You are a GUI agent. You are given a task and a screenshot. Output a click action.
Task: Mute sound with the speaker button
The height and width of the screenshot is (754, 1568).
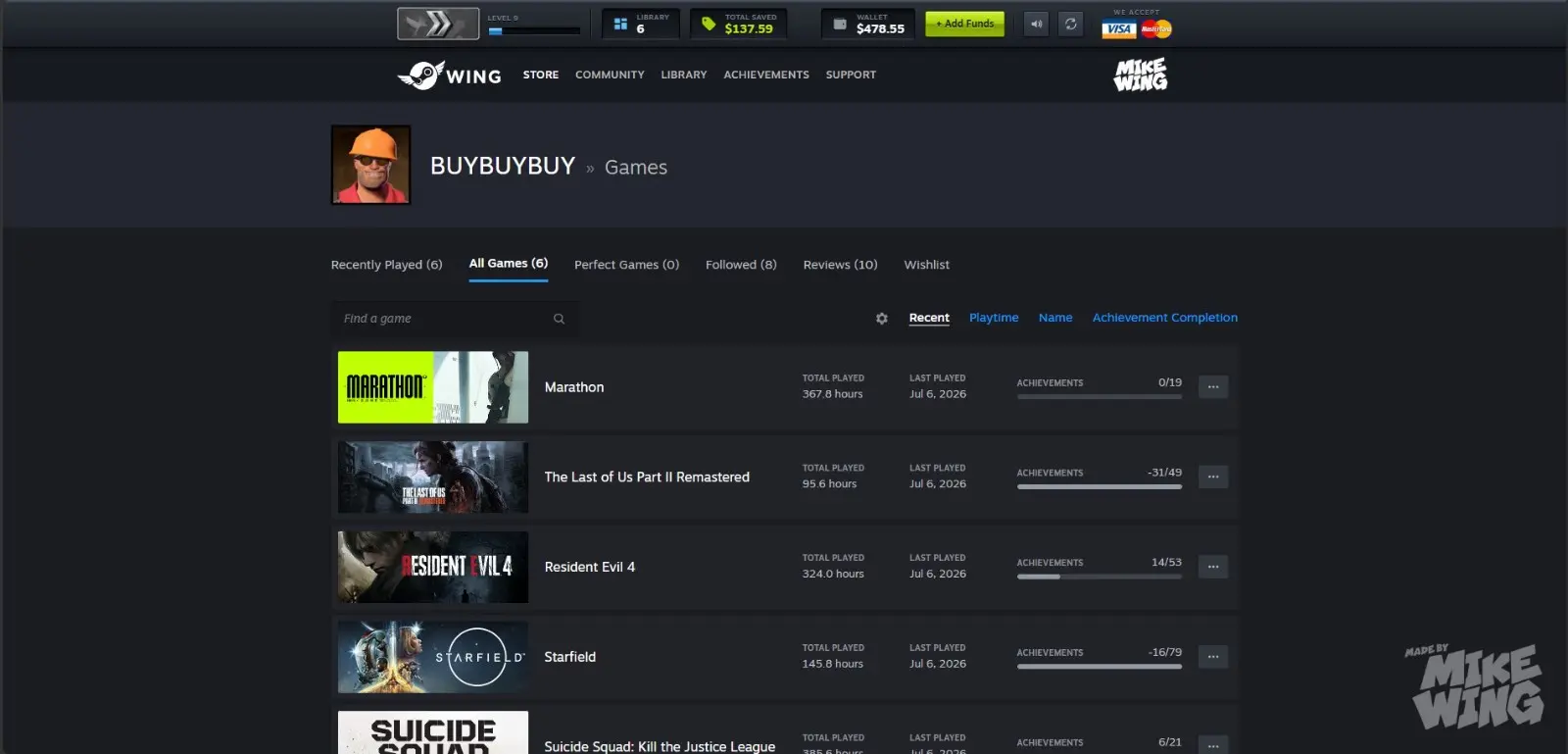(x=1036, y=24)
